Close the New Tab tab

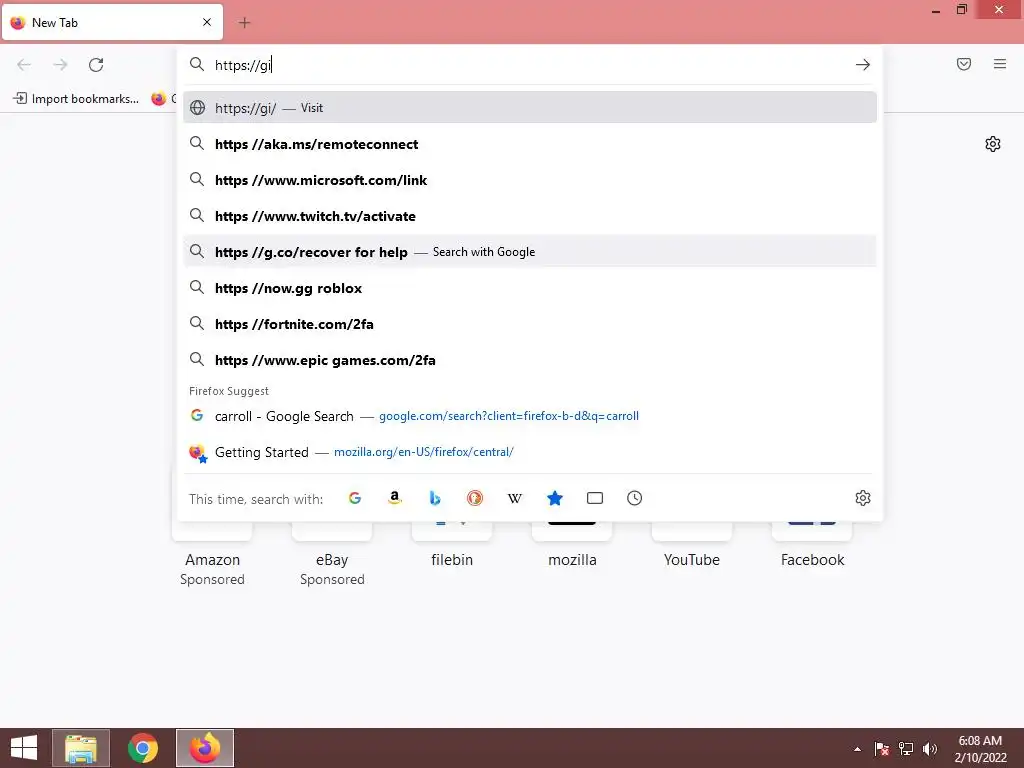click(207, 22)
